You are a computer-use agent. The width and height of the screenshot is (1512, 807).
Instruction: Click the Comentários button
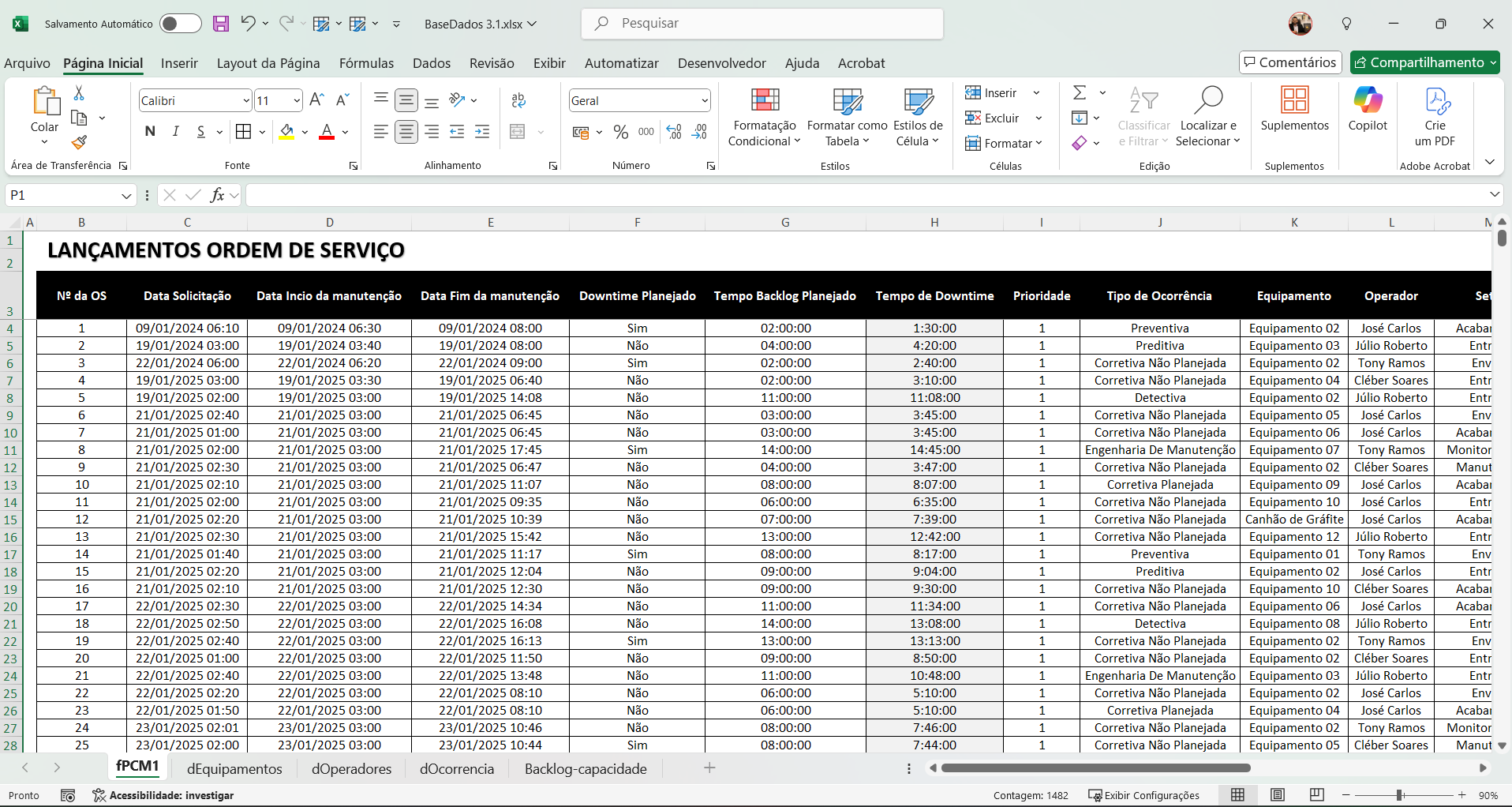[x=1290, y=62]
